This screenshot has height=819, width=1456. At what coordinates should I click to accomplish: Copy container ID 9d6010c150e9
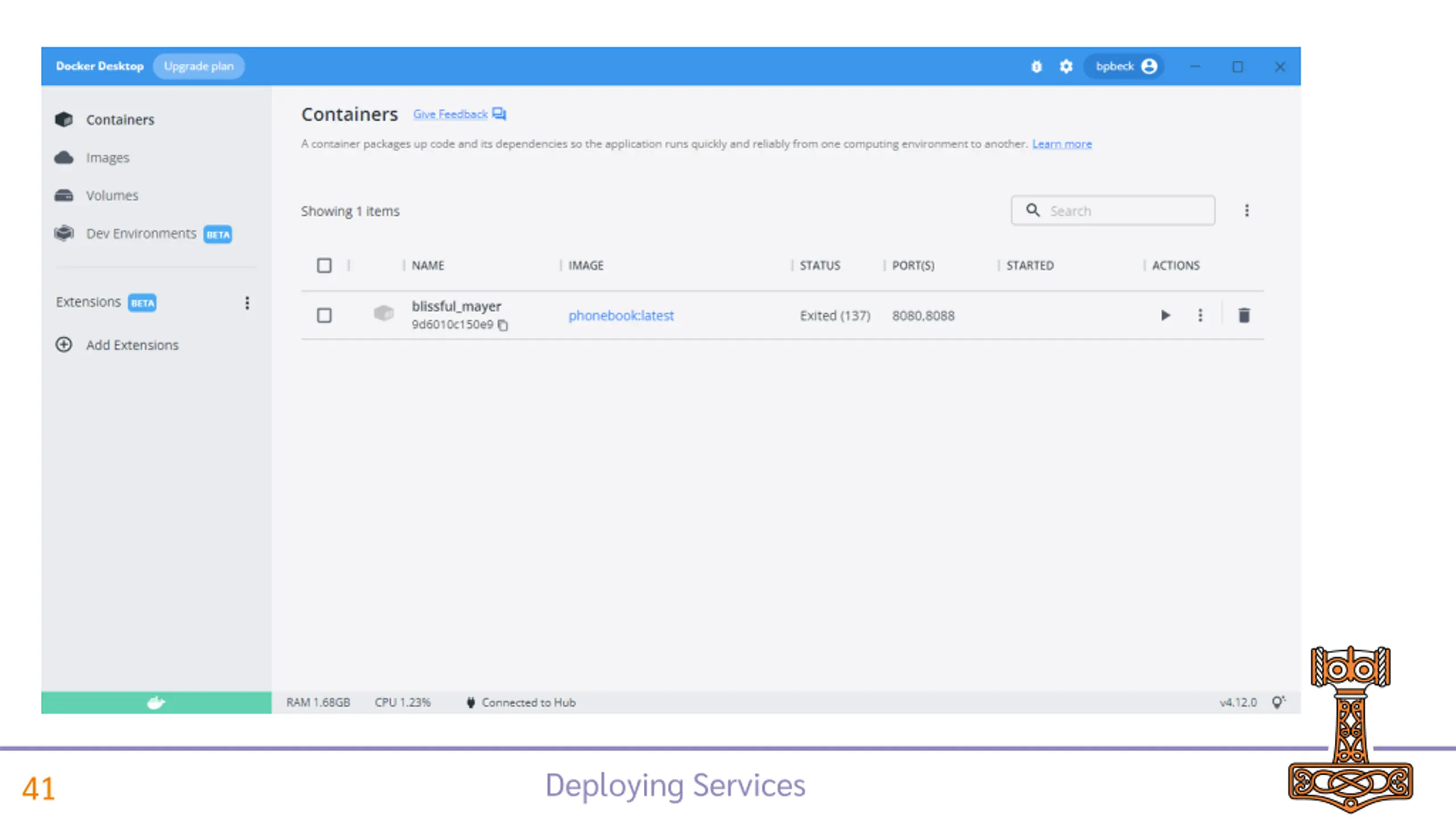[503, 325]
